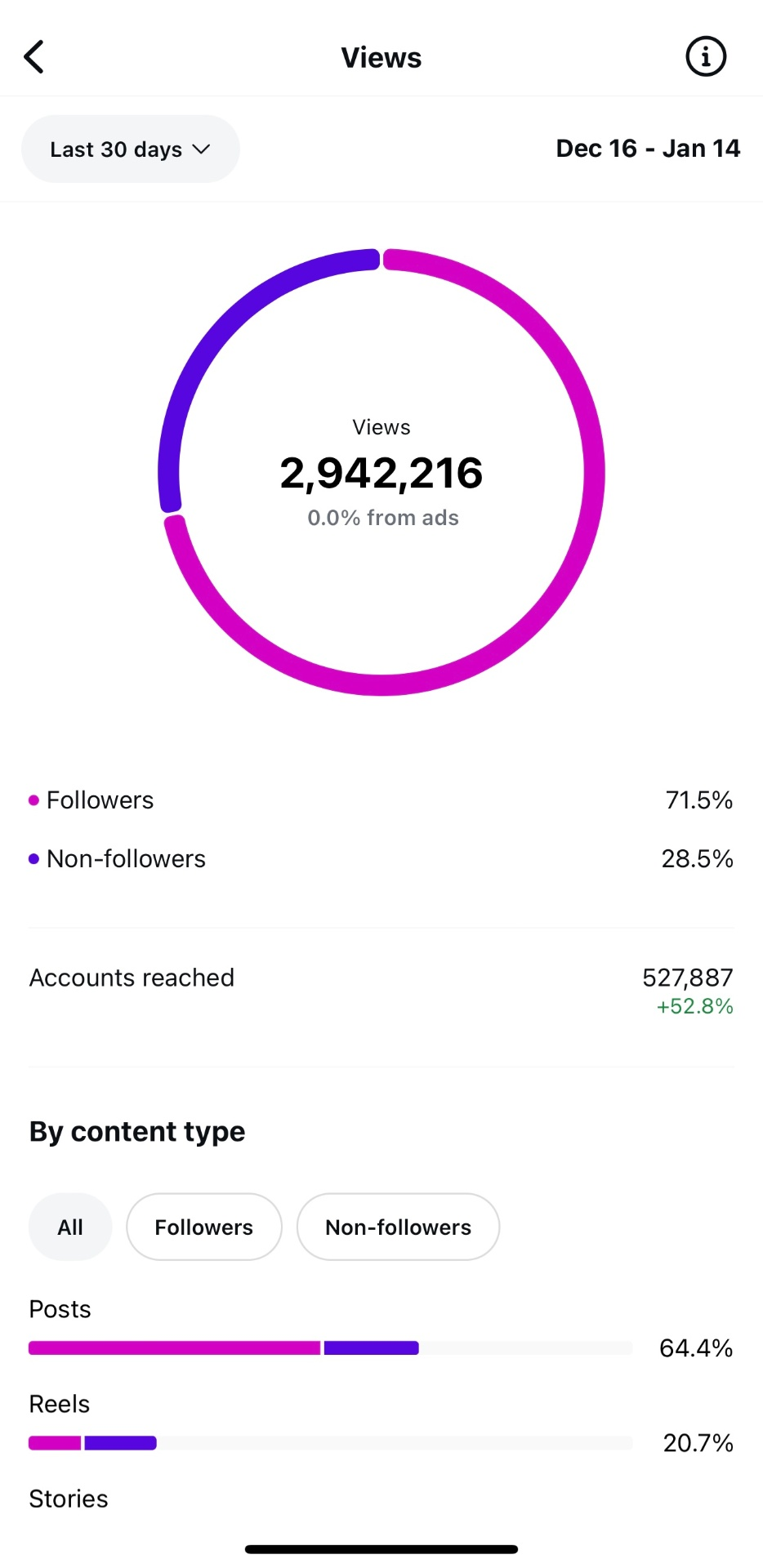Select the All filter chip
Screen dimensions: 763x1568
point(69,1227)
